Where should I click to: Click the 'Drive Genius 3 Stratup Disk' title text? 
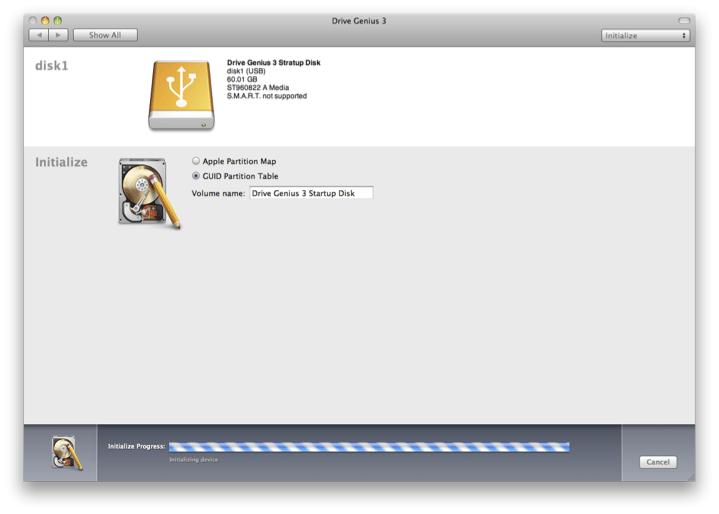pos(273,63)
